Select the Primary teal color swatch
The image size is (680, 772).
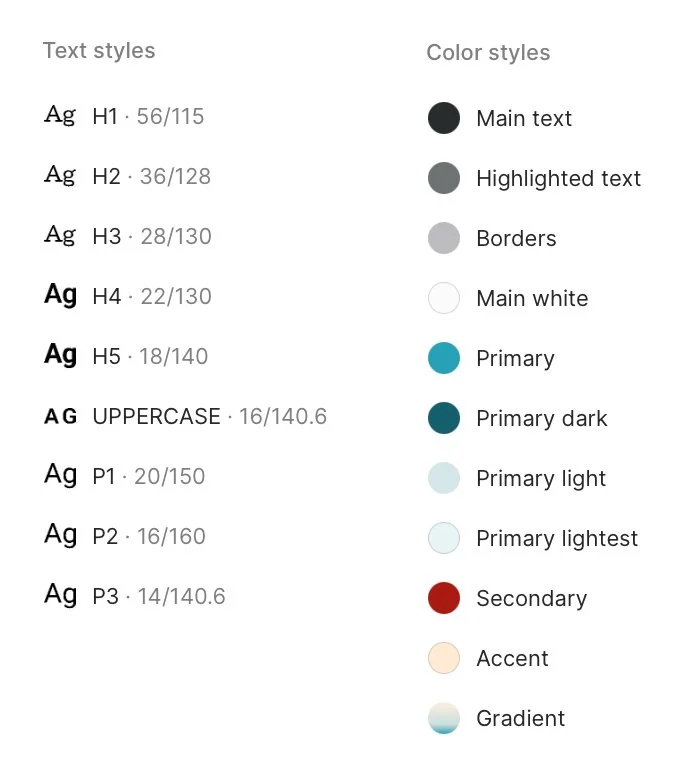444,358
